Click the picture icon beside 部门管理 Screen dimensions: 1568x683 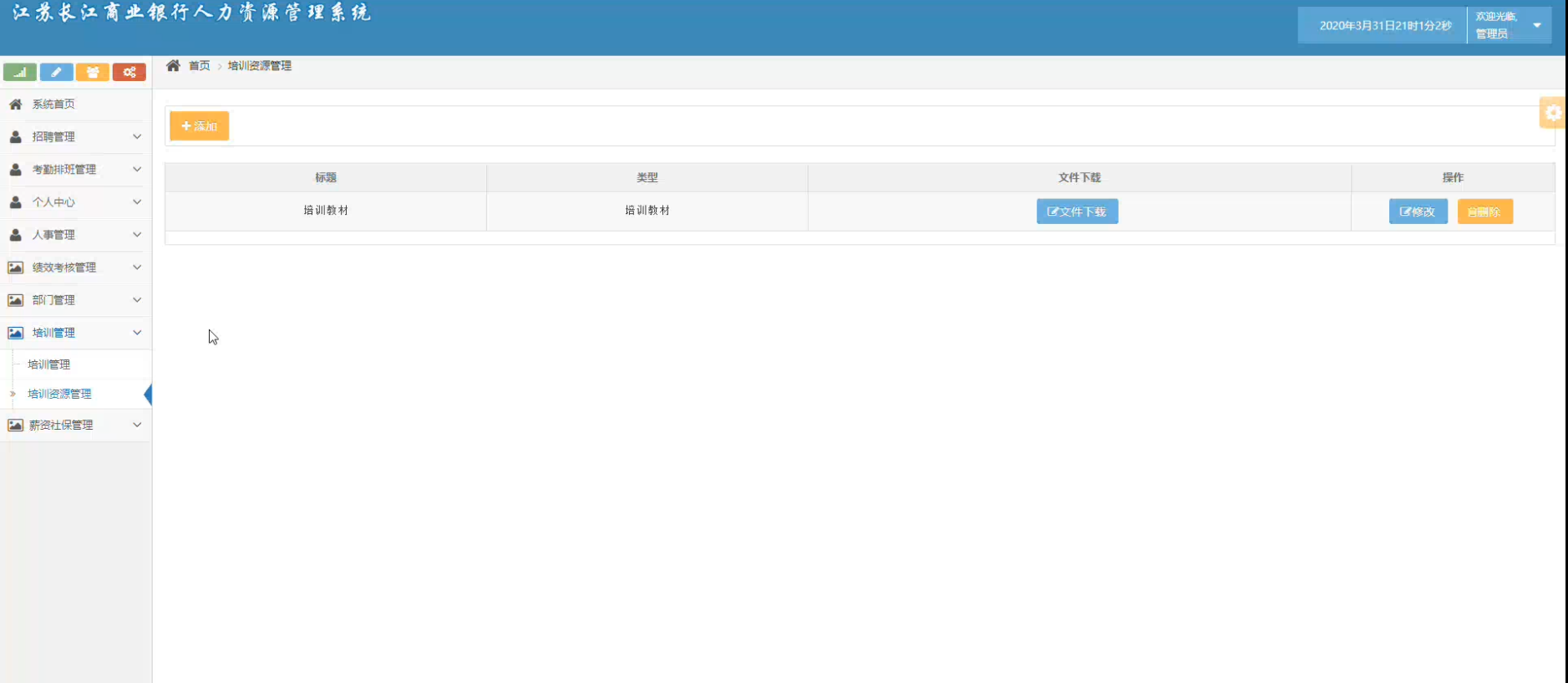[x=15, y=300]
